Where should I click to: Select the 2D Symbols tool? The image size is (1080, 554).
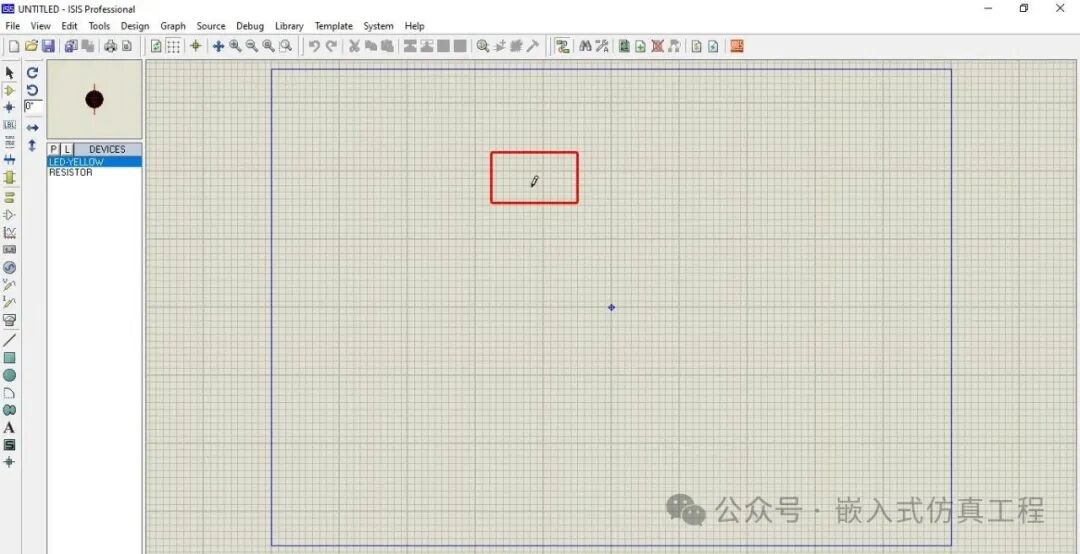tap(10, 445)
